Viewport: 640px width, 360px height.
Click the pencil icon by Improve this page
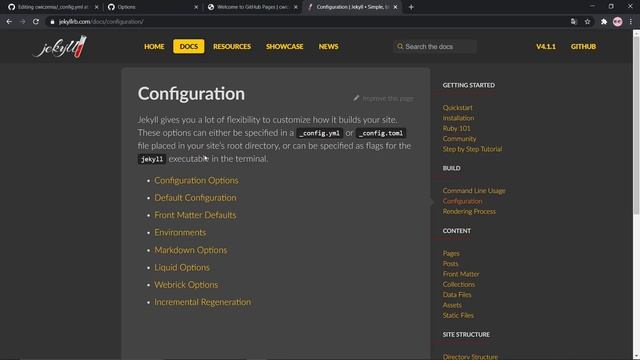(356, 98)
